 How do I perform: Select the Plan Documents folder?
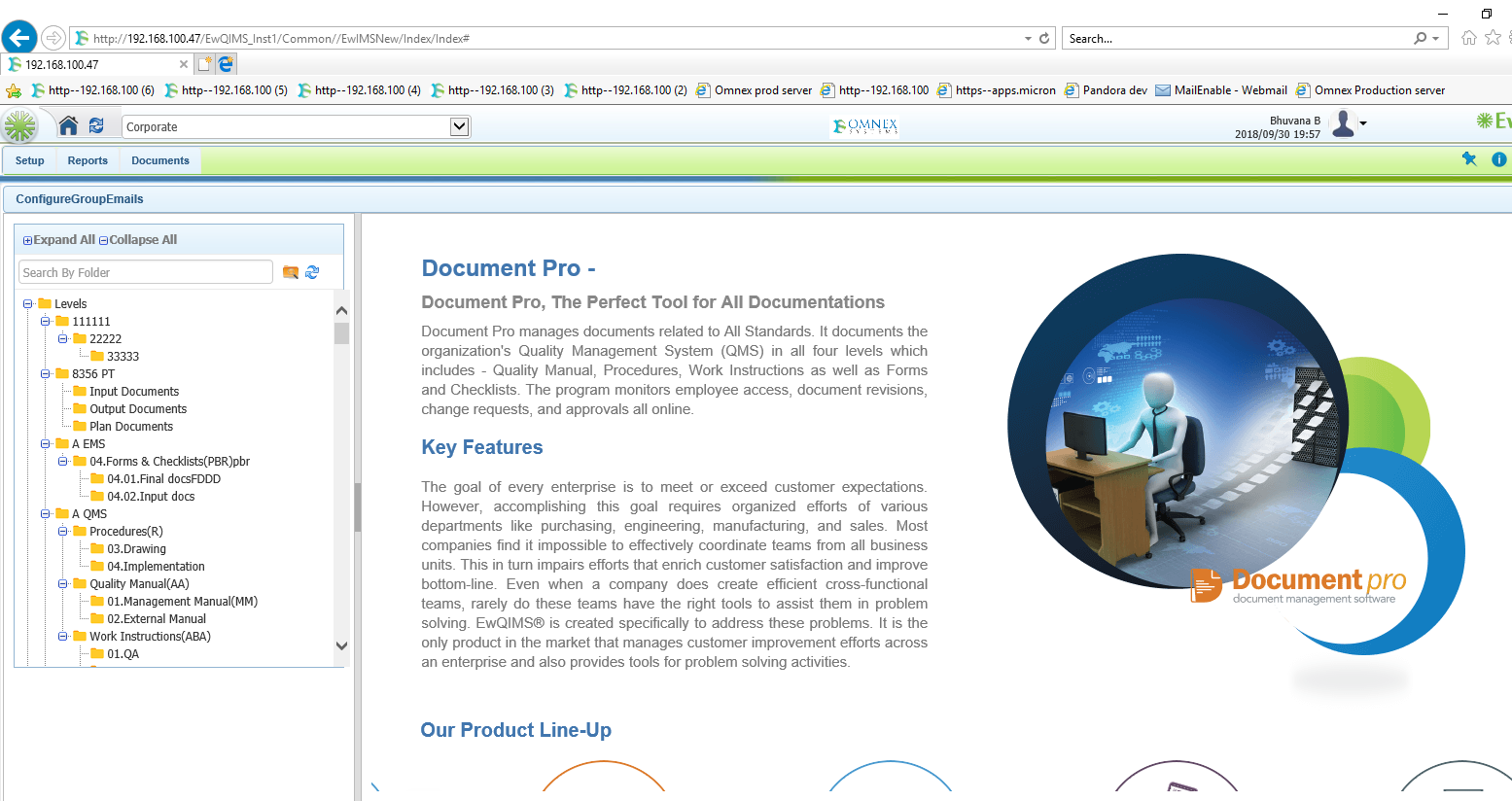click(131, 427)
